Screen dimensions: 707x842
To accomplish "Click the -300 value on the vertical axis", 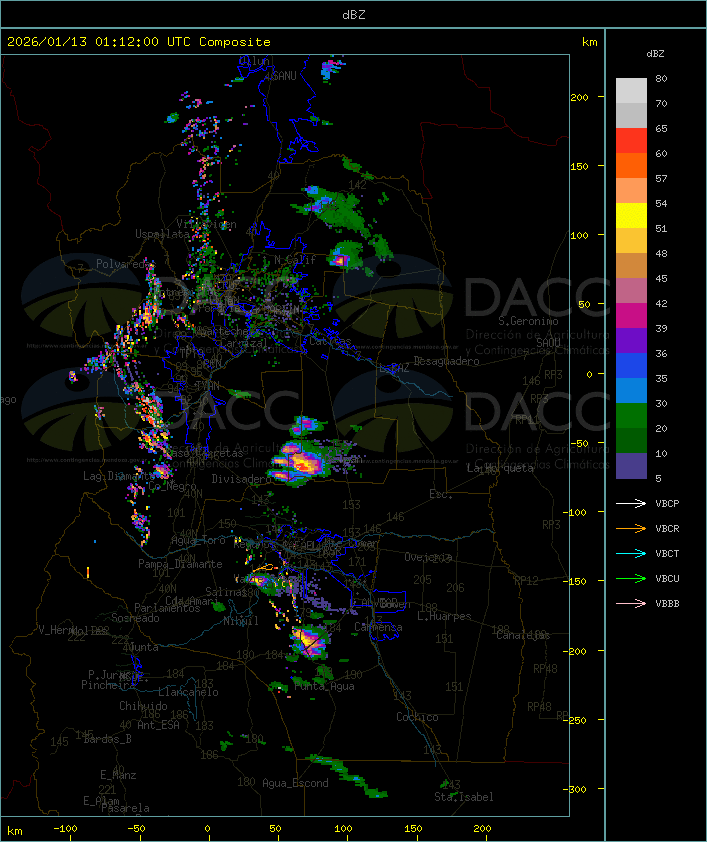I will point(577,789).
